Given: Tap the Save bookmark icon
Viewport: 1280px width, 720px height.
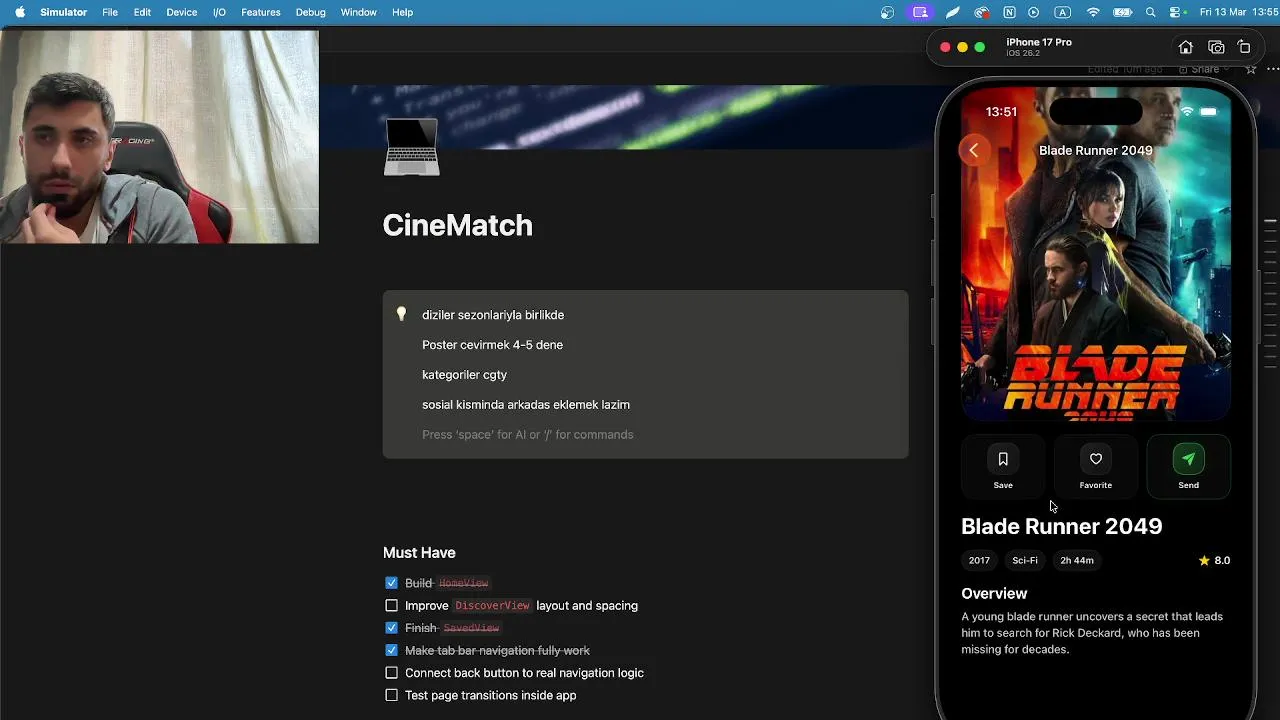Looking at the screenshot, I should (x=1003, y=459).
